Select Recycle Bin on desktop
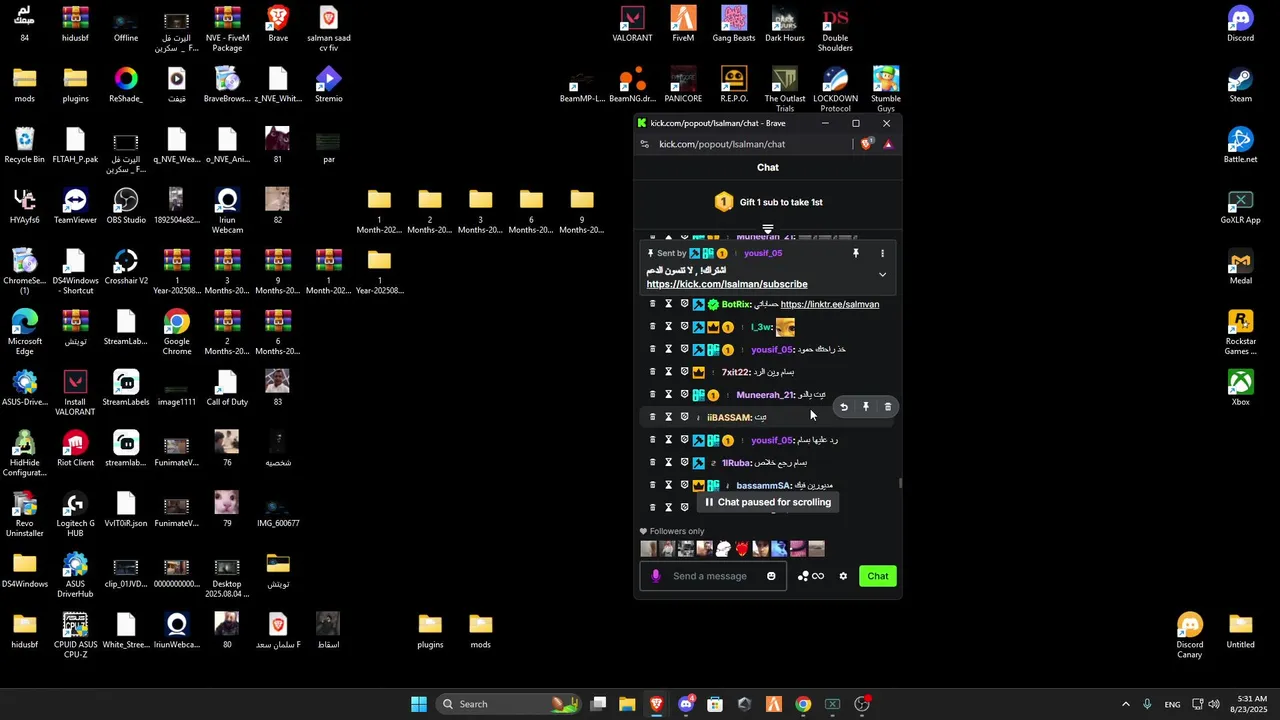This screenshot has width=1280, height=720. (x=24, y=146)
